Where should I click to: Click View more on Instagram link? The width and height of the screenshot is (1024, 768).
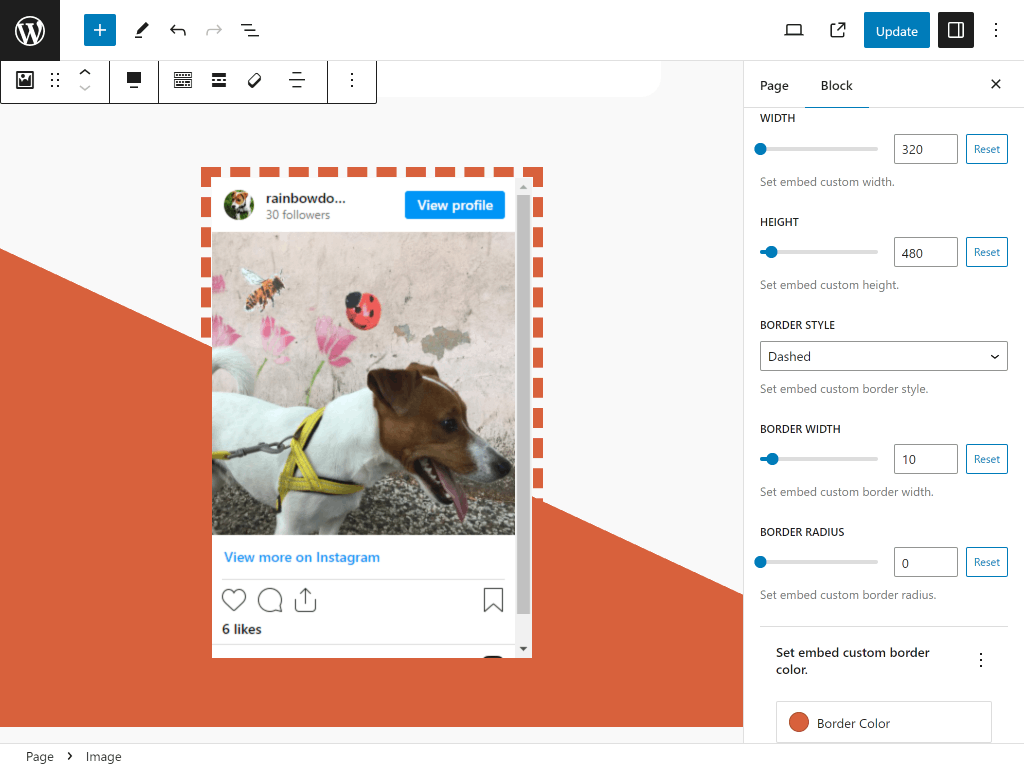(x=302, y=557)
